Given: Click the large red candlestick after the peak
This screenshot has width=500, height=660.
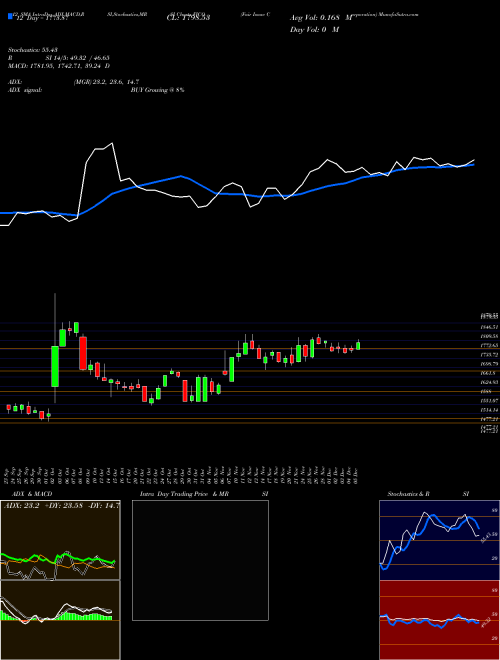Looking at the screenshot, I should 83,353.
